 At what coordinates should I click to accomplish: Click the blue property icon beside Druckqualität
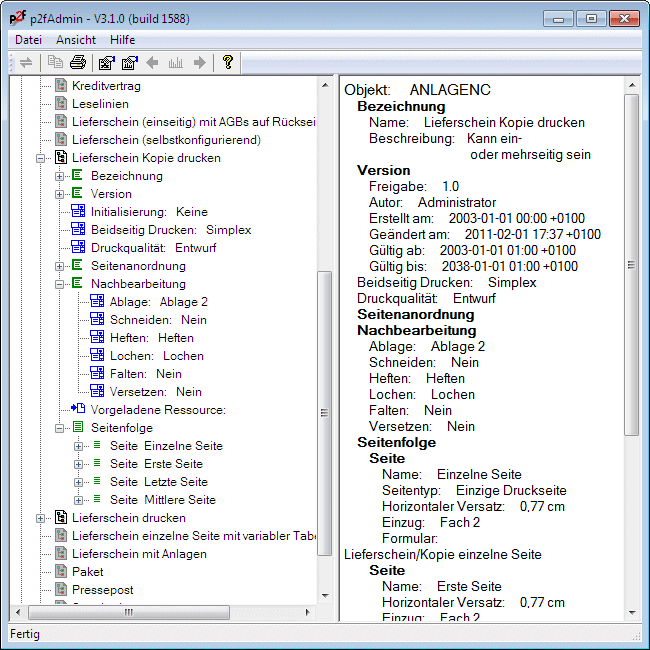point(78,248)
